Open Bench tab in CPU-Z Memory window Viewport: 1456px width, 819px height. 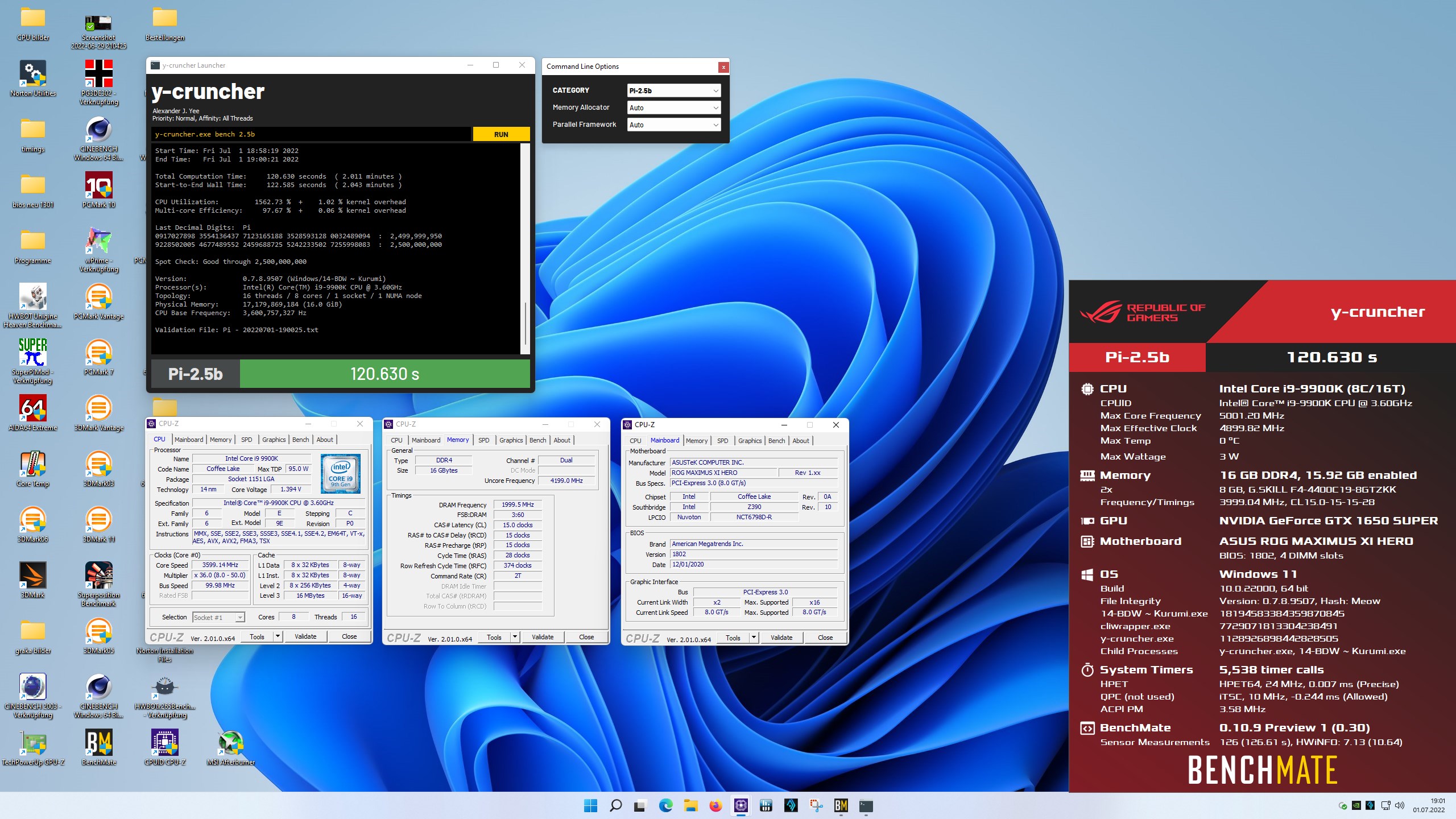[537, 440]
